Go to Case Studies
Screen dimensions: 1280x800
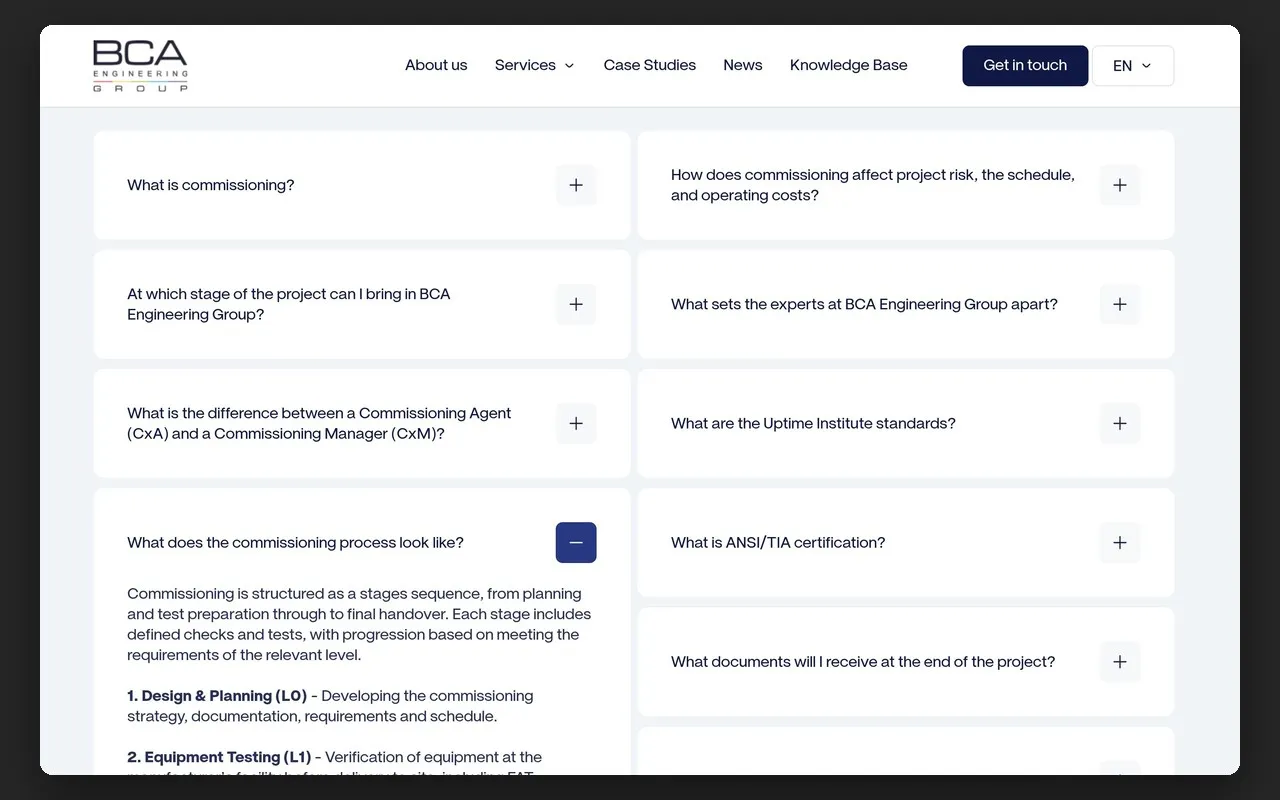click(650, 65)
